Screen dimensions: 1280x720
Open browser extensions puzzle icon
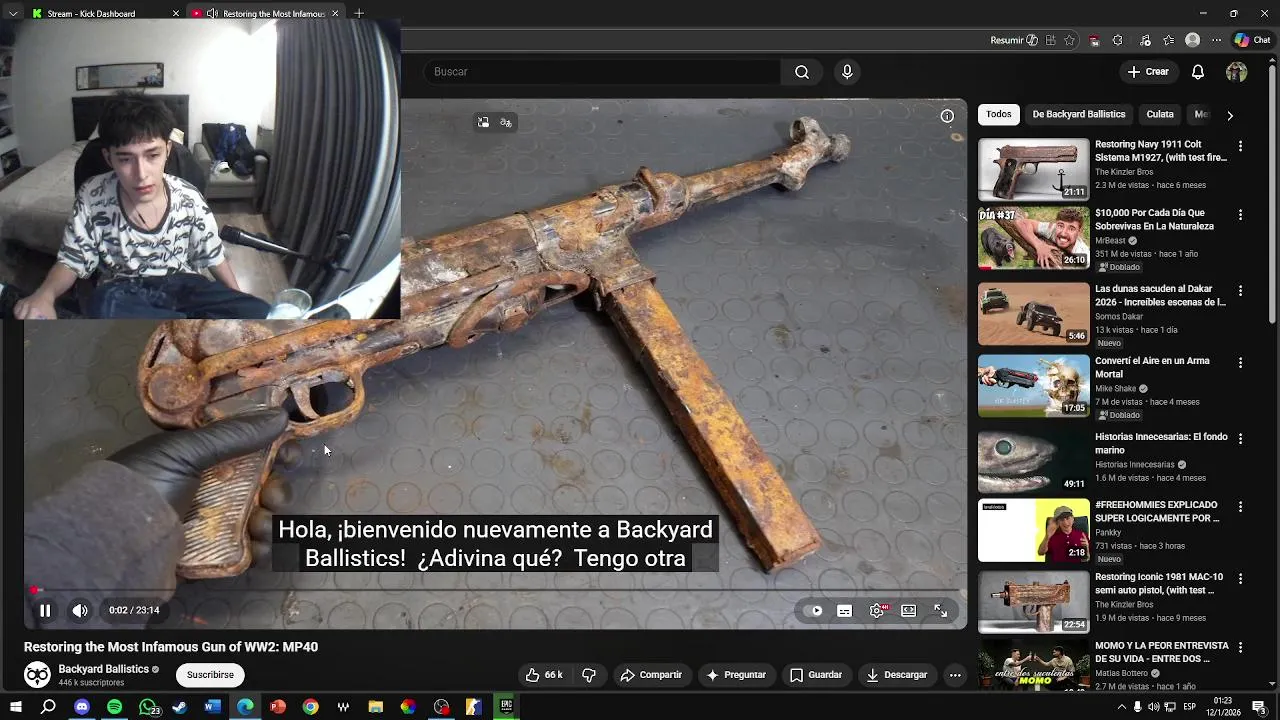click(1117, 41)
